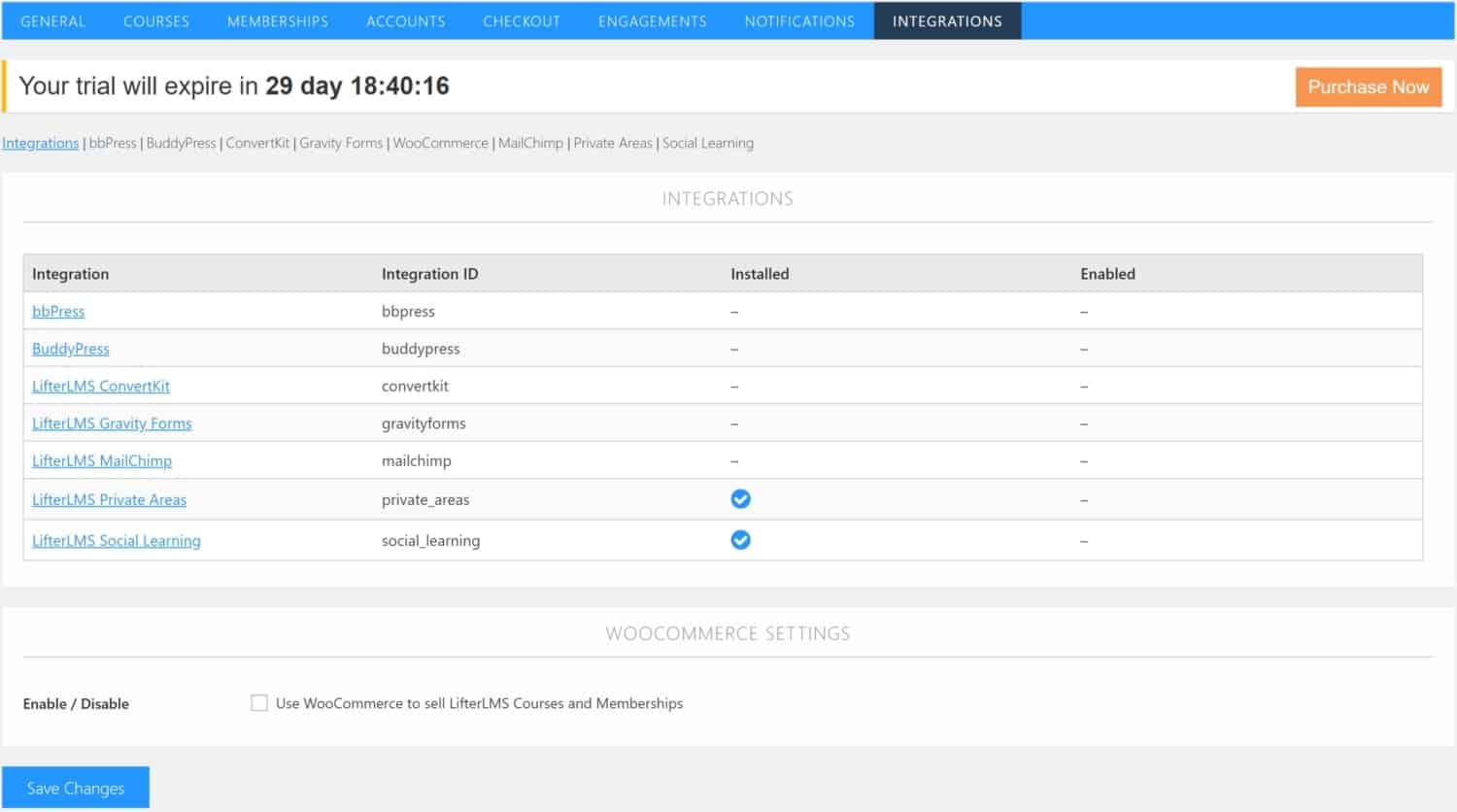Open the LifterLMS MailChimp link
Image resolution: width=1457 pixels, height=812 pixels.
point(102,460)
